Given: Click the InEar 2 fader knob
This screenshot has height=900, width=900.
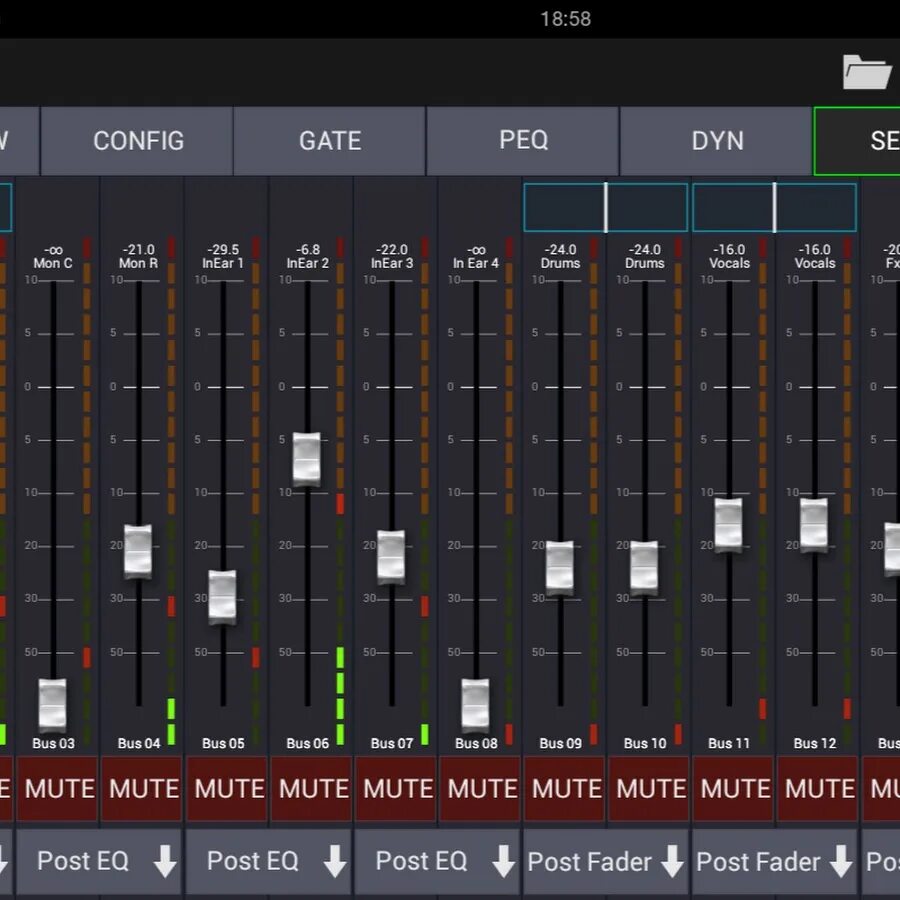Looking at the screenshot, I should (307, 459).
